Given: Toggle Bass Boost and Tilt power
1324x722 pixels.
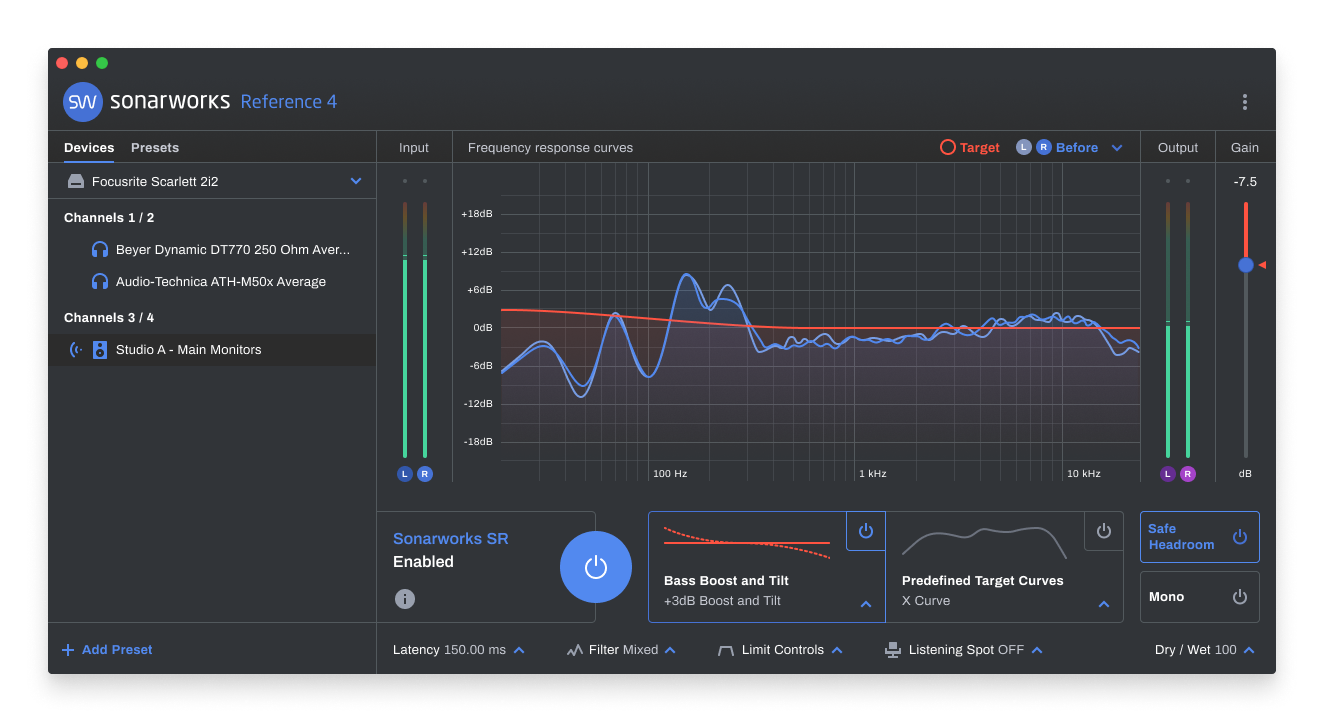Looking at the screenshot, I should (x=866, y=531).
